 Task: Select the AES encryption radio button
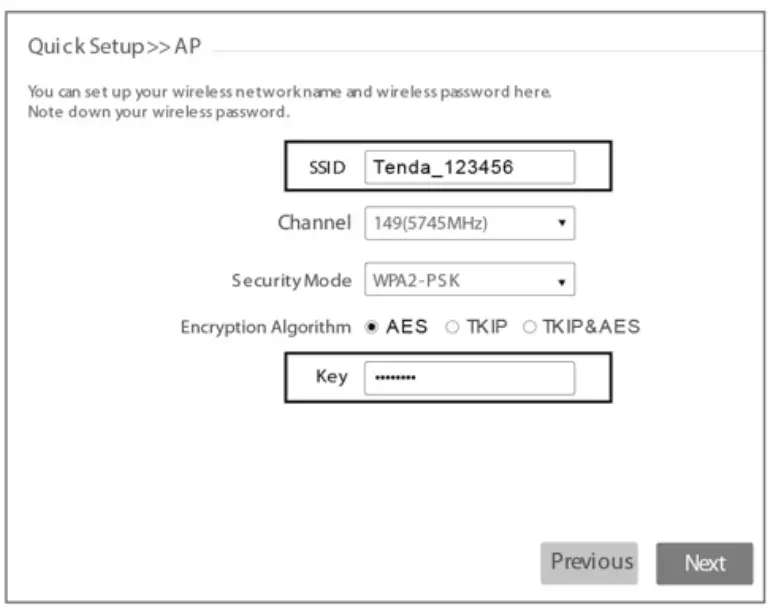click(x=372, y=327)
